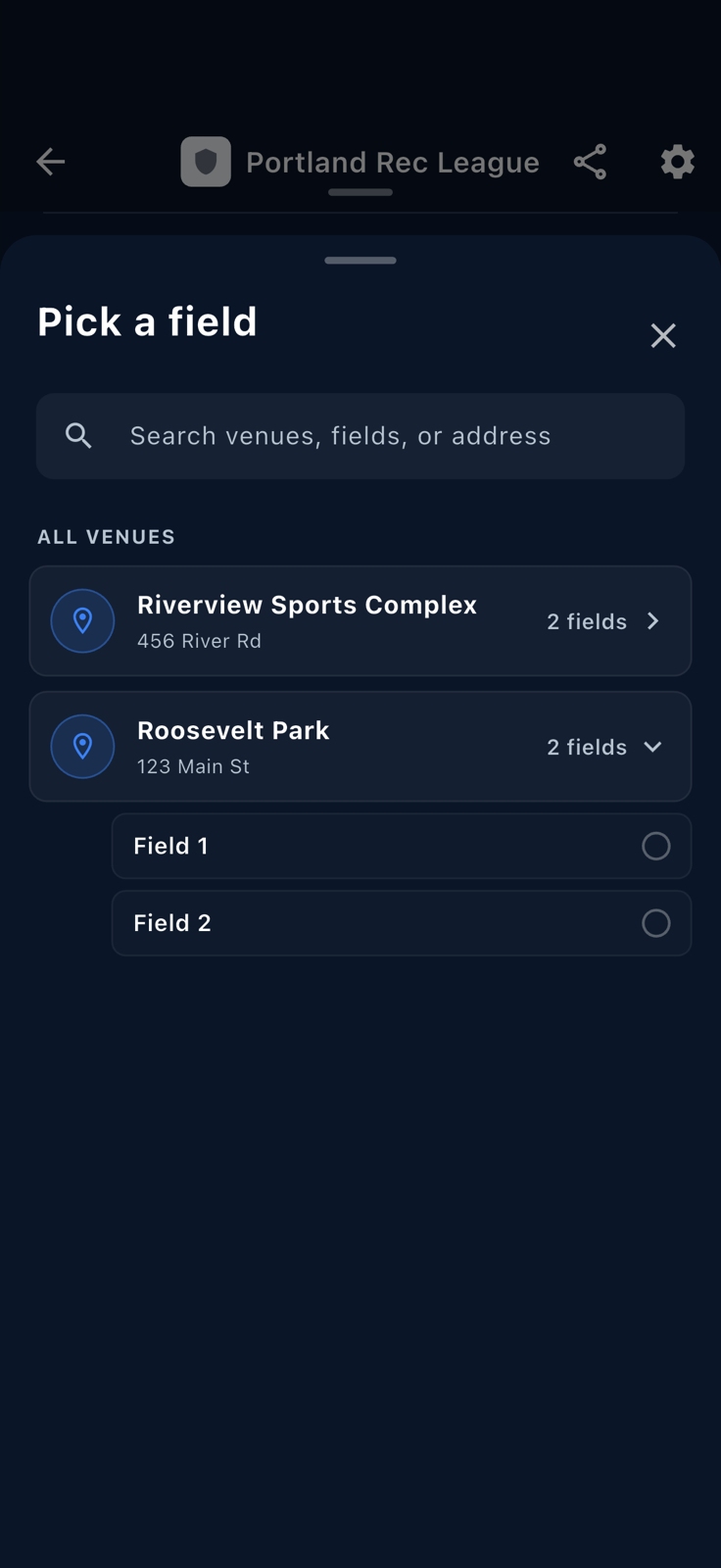The height and width of the screenshot is (1568, 721).
Task: Select the Field 1 radio button
Action: (x=656, y=846)
